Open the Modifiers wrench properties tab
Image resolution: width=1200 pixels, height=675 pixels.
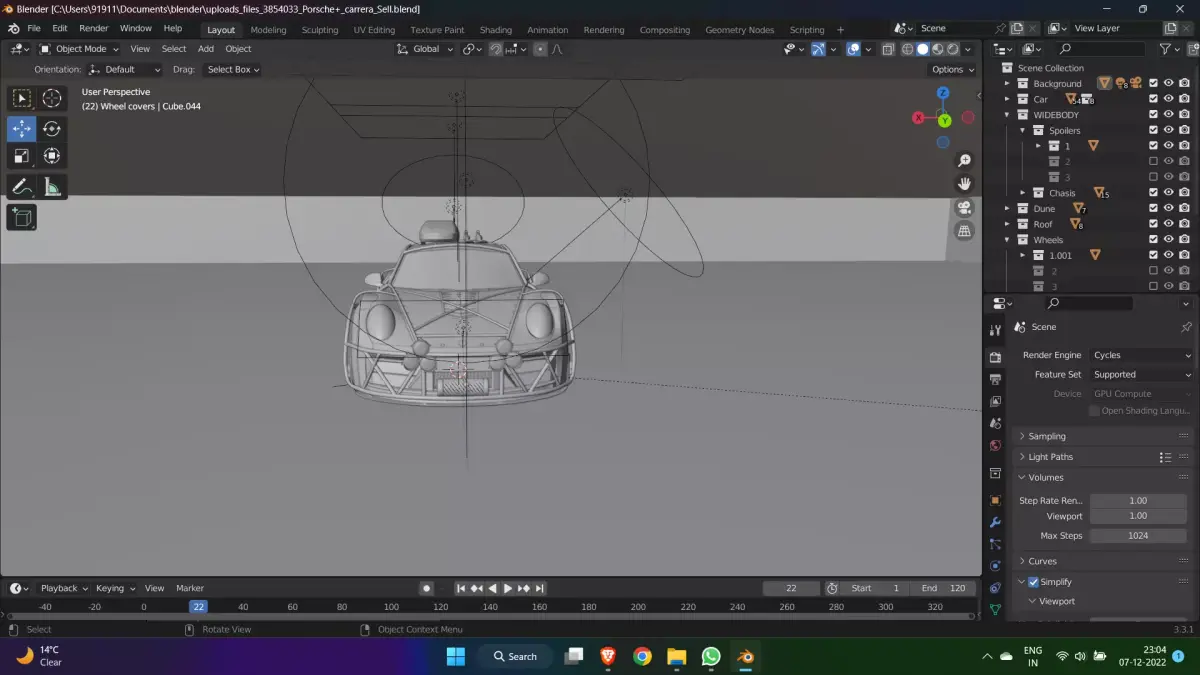tap(995, 522)
